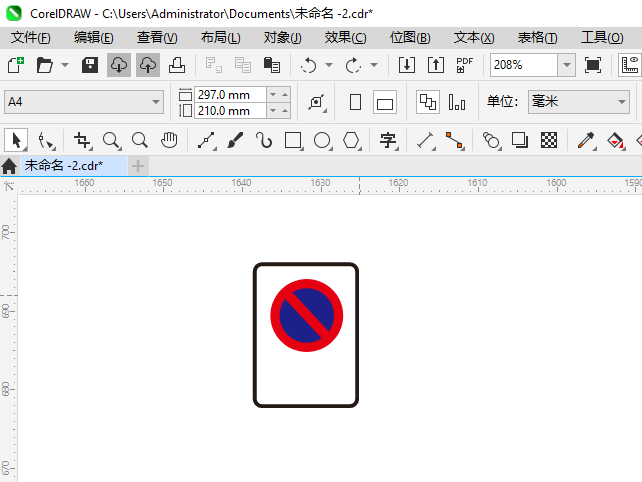Open the 文本(X) menu
This screenshot has height=482, width=642.
click(474, 38)
